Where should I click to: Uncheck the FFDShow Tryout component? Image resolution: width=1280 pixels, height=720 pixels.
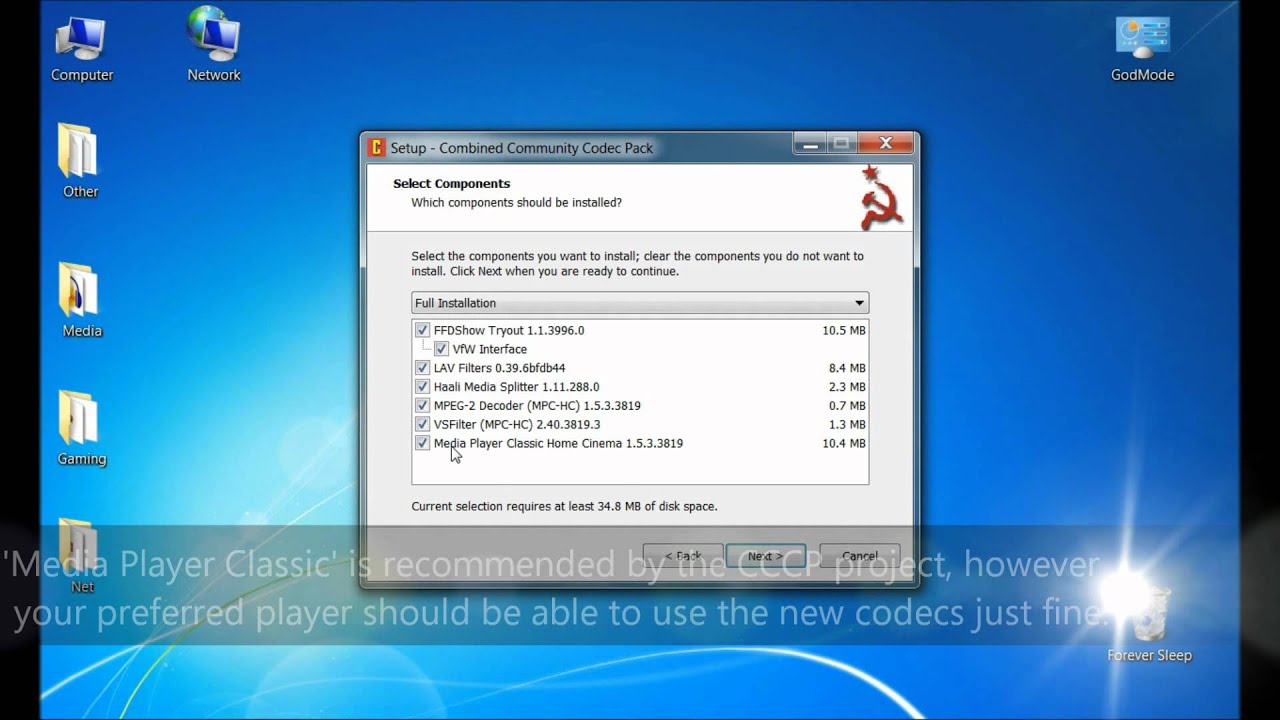click(x=422, y=330)
